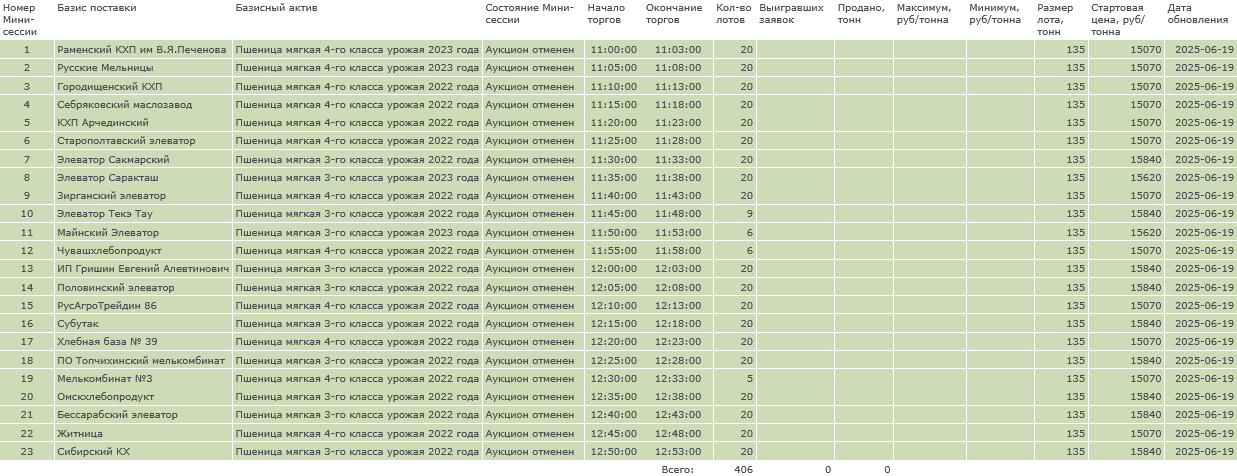
Task: Click start time 11:00:00 cell
Action: [x=614, y=49]
